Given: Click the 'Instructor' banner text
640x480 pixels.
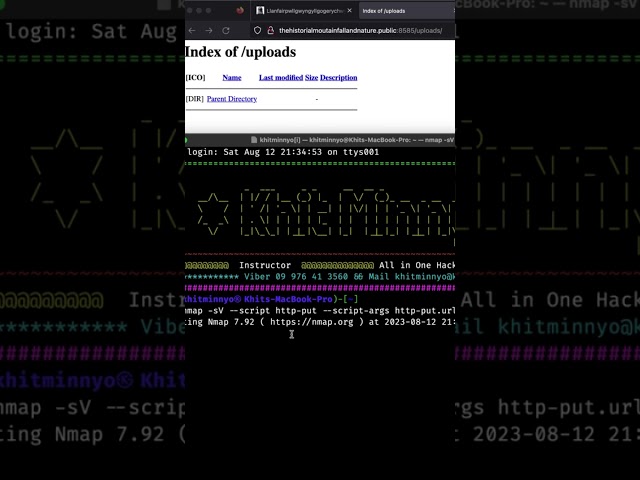Looking at the screenshot, I should (x=265, y=265).
